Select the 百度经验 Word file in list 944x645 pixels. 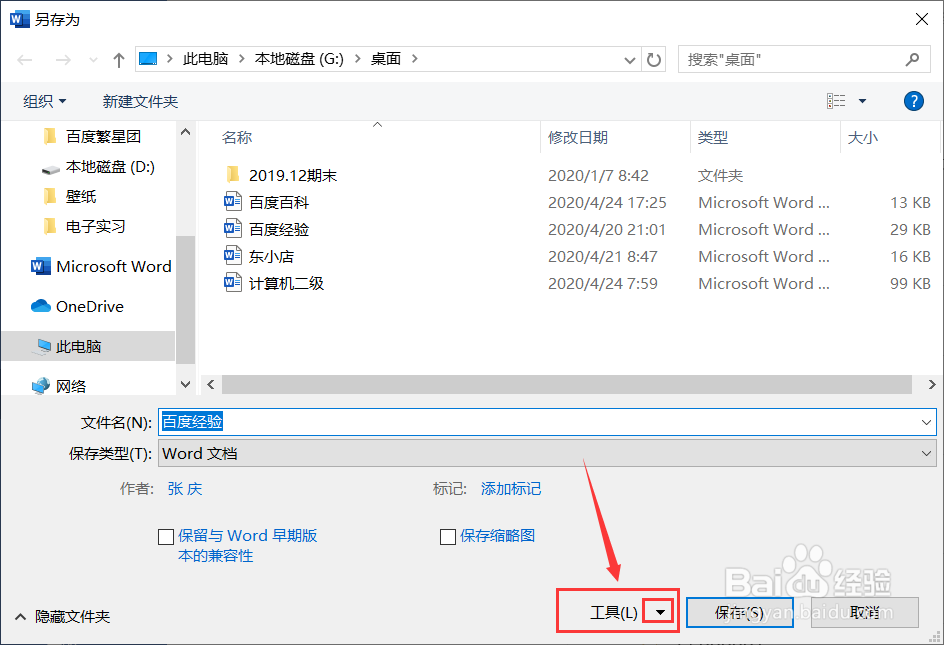coord(267,229)
